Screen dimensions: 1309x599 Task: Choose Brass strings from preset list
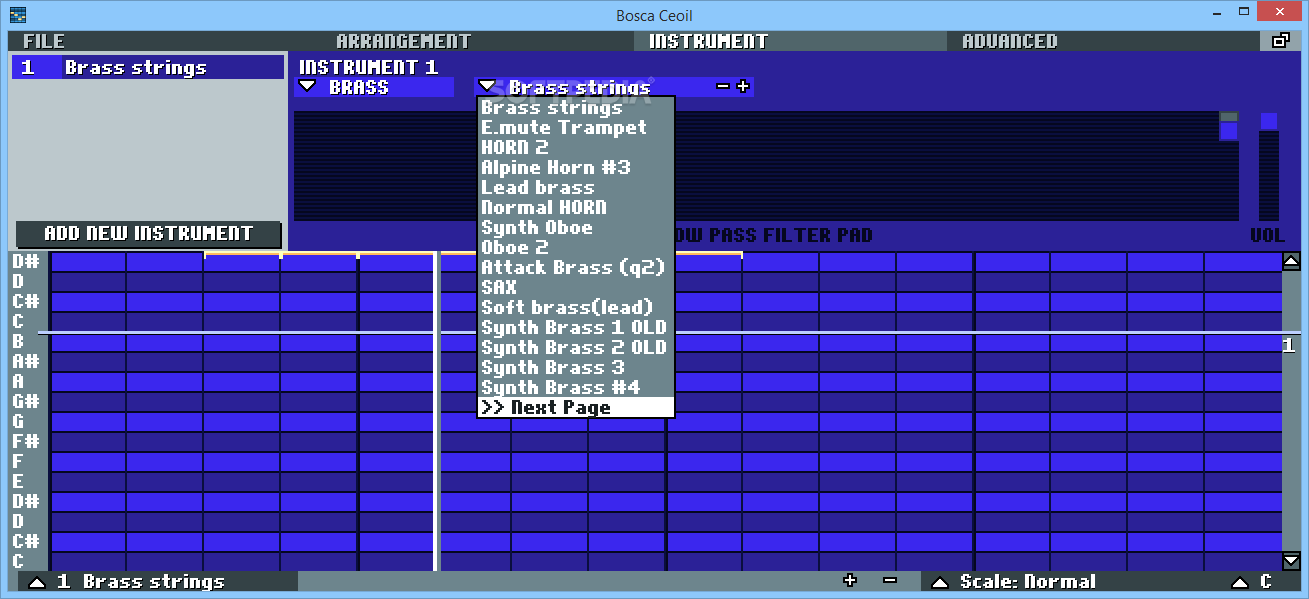point(576,107)
